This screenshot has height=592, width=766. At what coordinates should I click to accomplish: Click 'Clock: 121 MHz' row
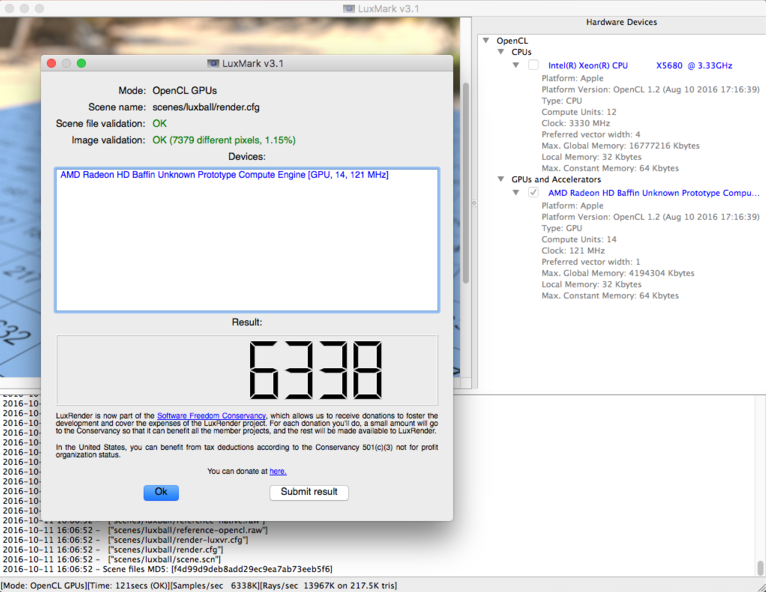coord(573,251)
